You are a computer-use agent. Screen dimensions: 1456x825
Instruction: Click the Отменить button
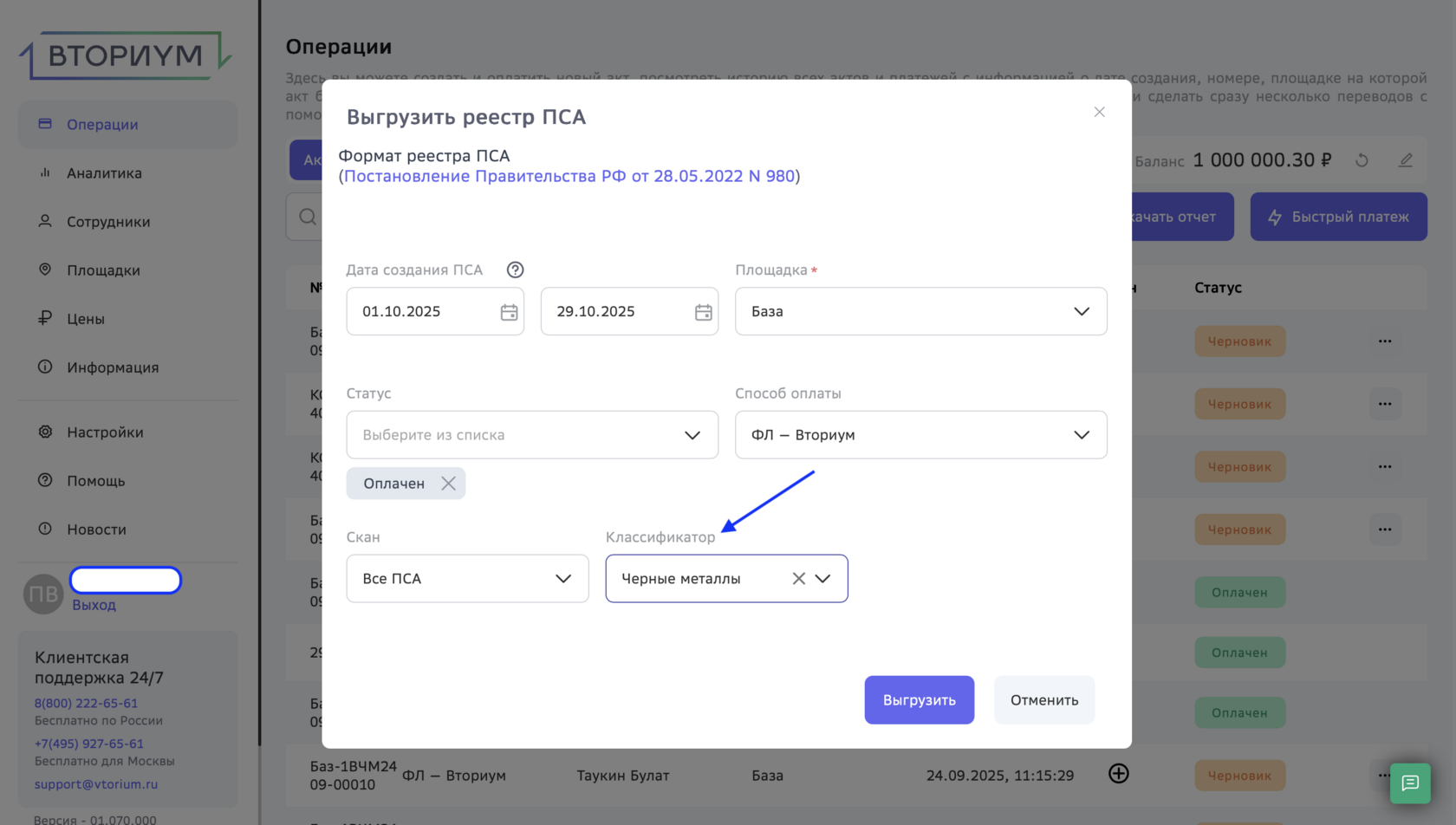(x=1043, y=700)
